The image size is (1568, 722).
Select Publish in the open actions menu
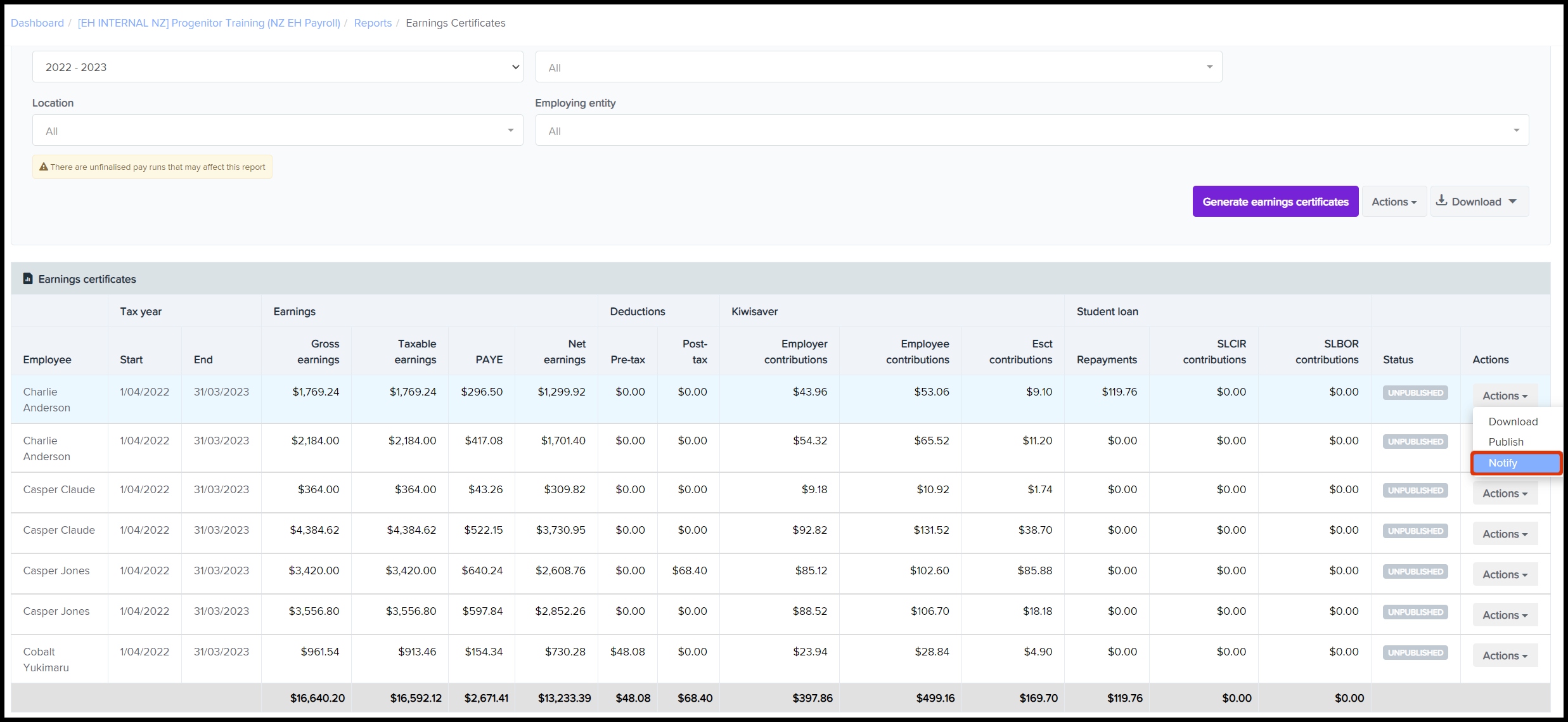point(1506,442)
